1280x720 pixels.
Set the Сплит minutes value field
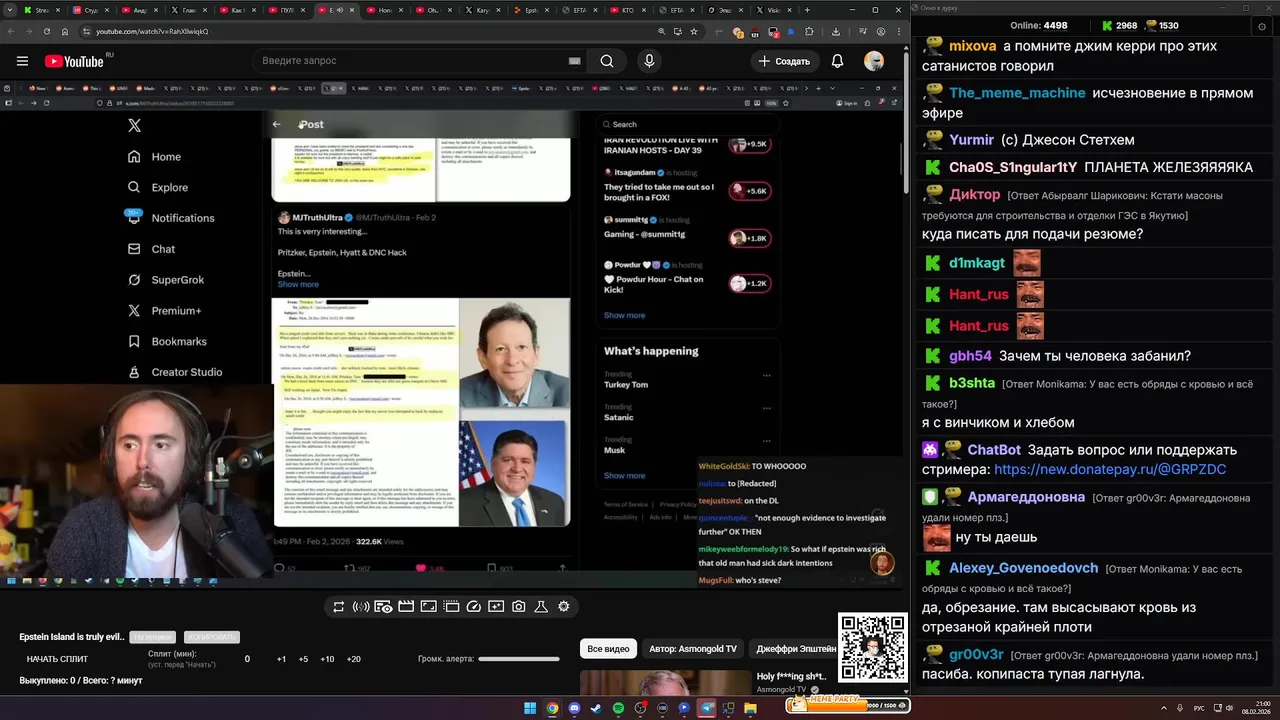(247, 659)
